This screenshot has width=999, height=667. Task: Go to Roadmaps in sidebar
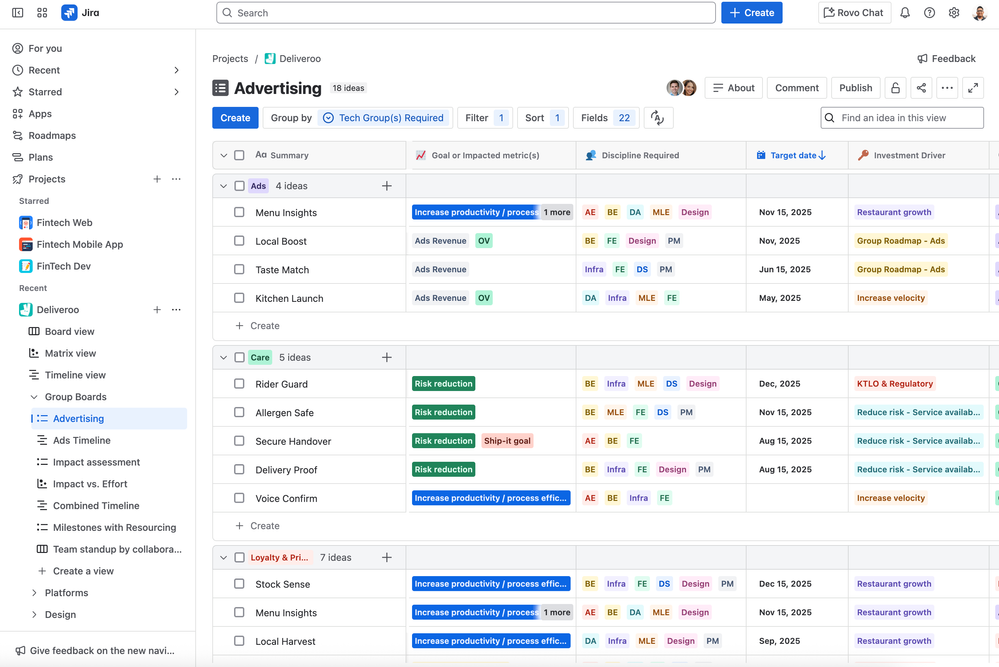coord(52,135)
